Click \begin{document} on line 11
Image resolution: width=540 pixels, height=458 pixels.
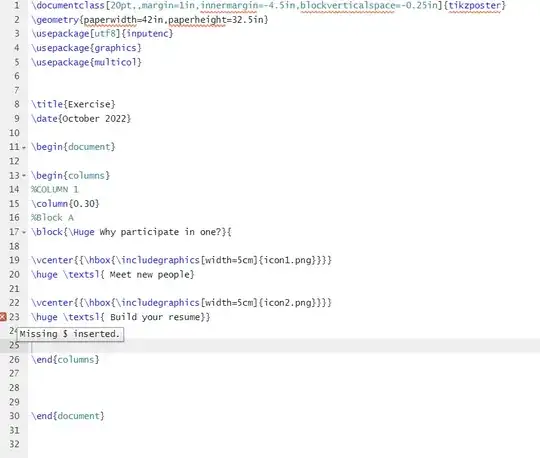coord(73,147)
